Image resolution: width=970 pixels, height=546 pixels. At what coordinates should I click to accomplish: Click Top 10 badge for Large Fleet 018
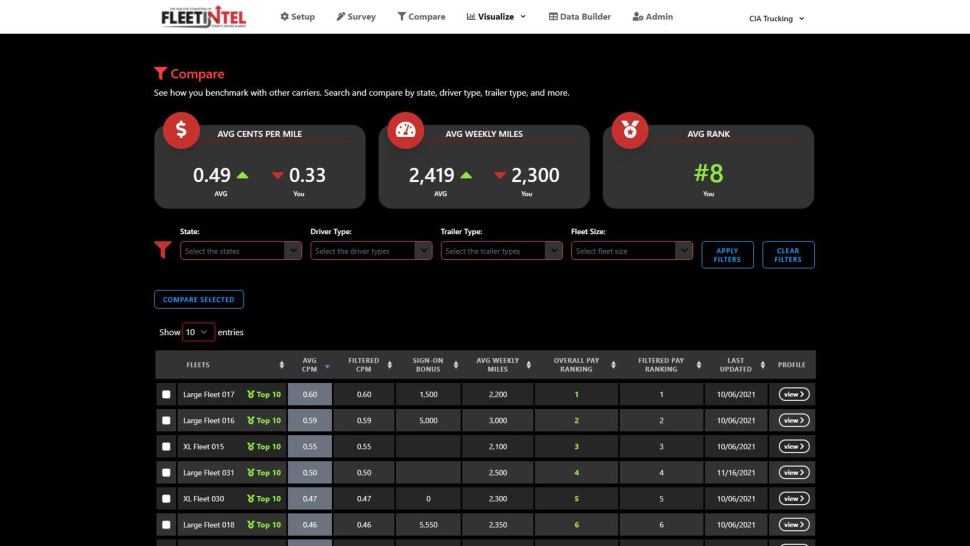point(264,525)
